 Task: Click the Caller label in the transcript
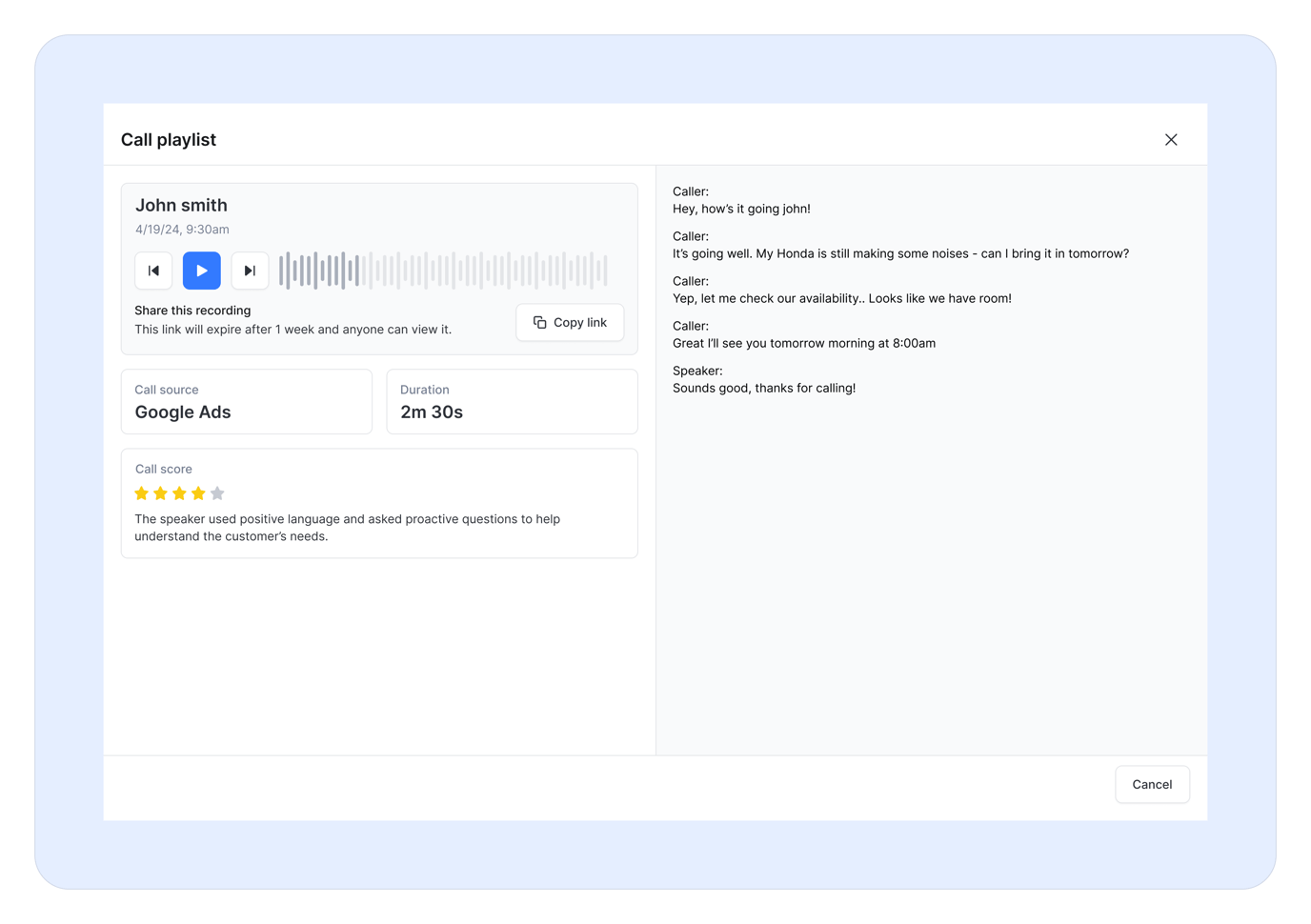(689, 191)
